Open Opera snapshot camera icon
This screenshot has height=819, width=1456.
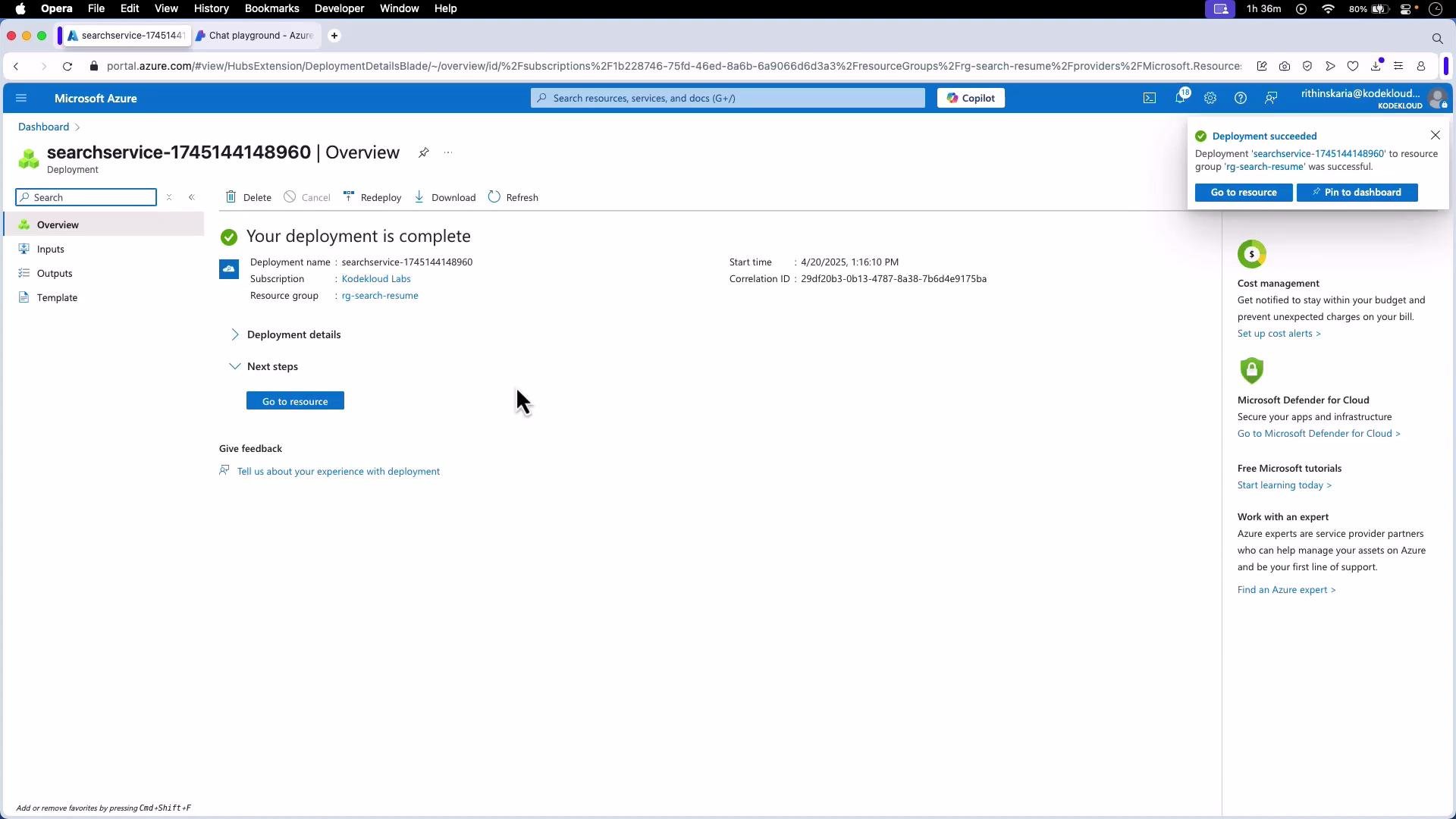pyautogui.click(x=1285, y=67)
